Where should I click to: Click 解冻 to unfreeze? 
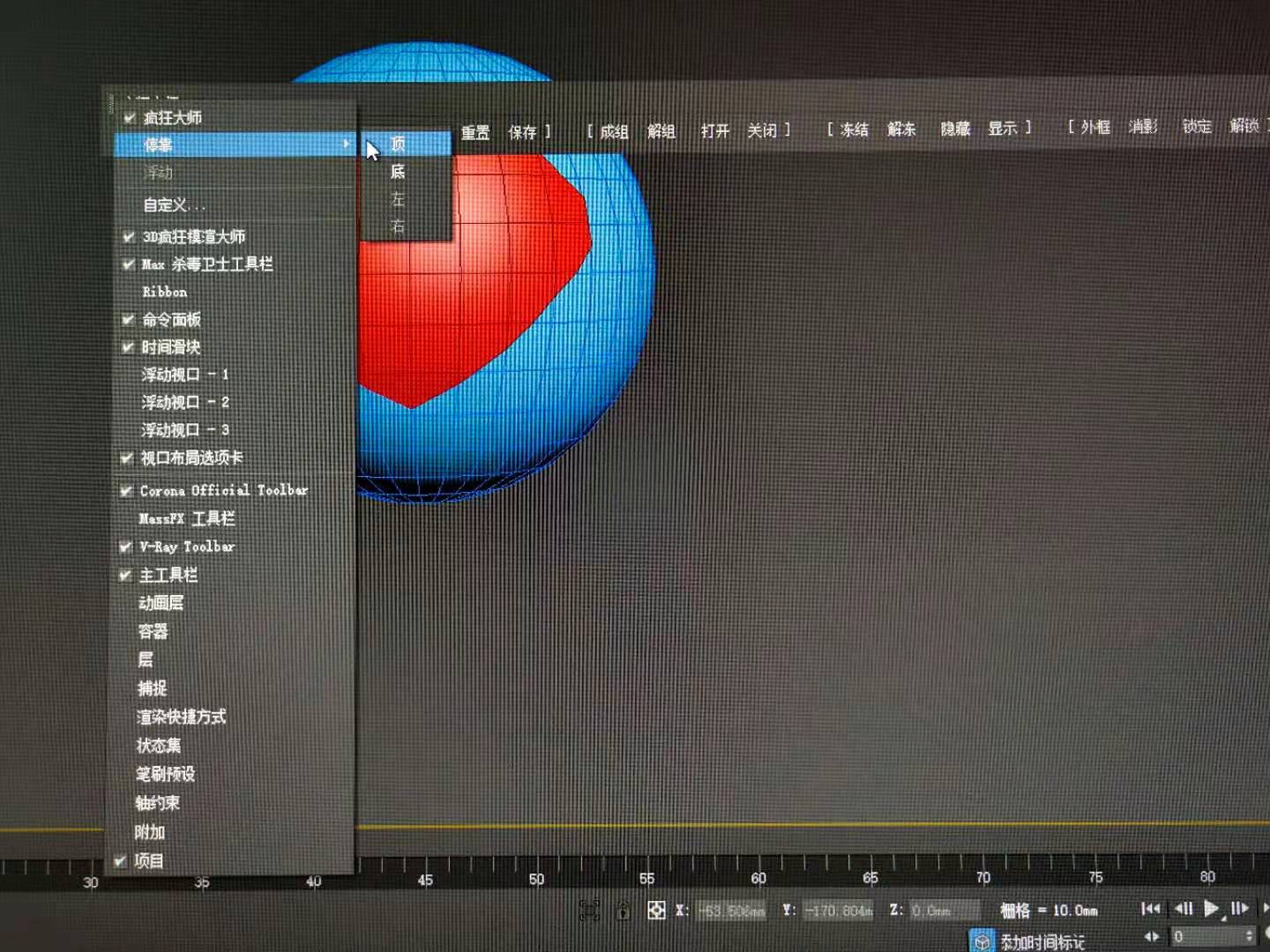tap(901, 129)
